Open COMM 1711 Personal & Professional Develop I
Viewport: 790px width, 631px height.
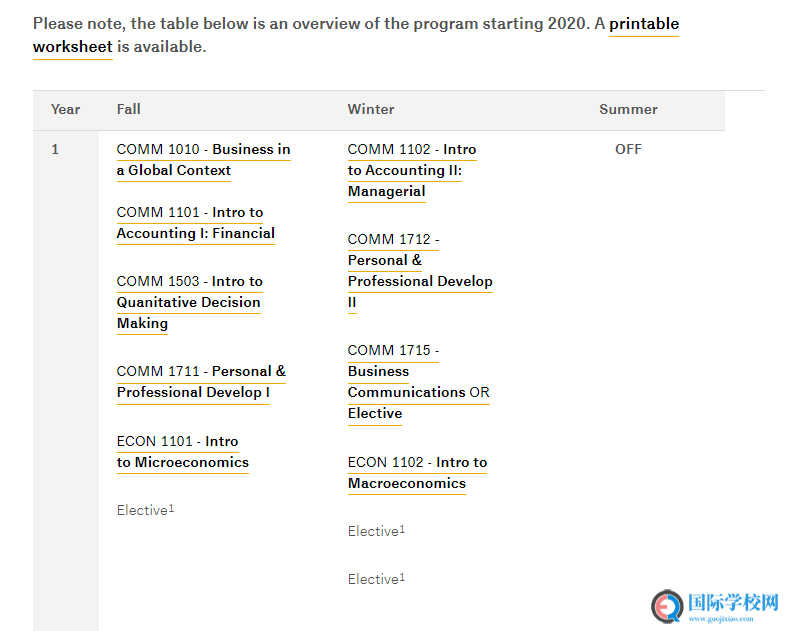point(200,381)
